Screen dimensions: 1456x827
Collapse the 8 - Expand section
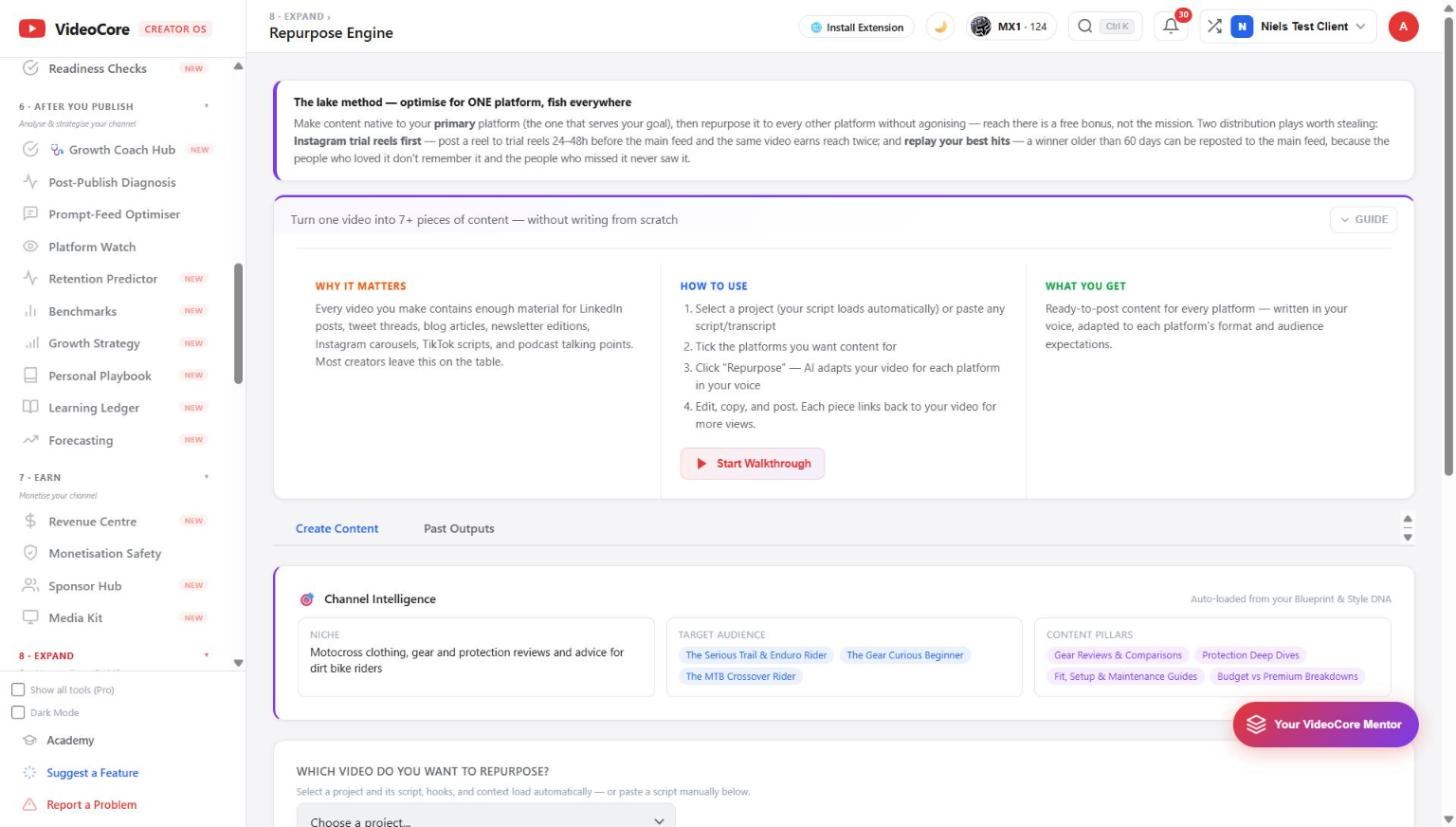[207, 656]
